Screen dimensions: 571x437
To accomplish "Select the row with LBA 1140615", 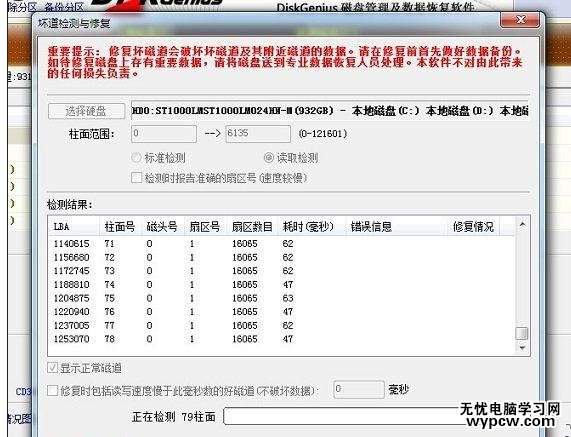I will [x=281, y=244].
